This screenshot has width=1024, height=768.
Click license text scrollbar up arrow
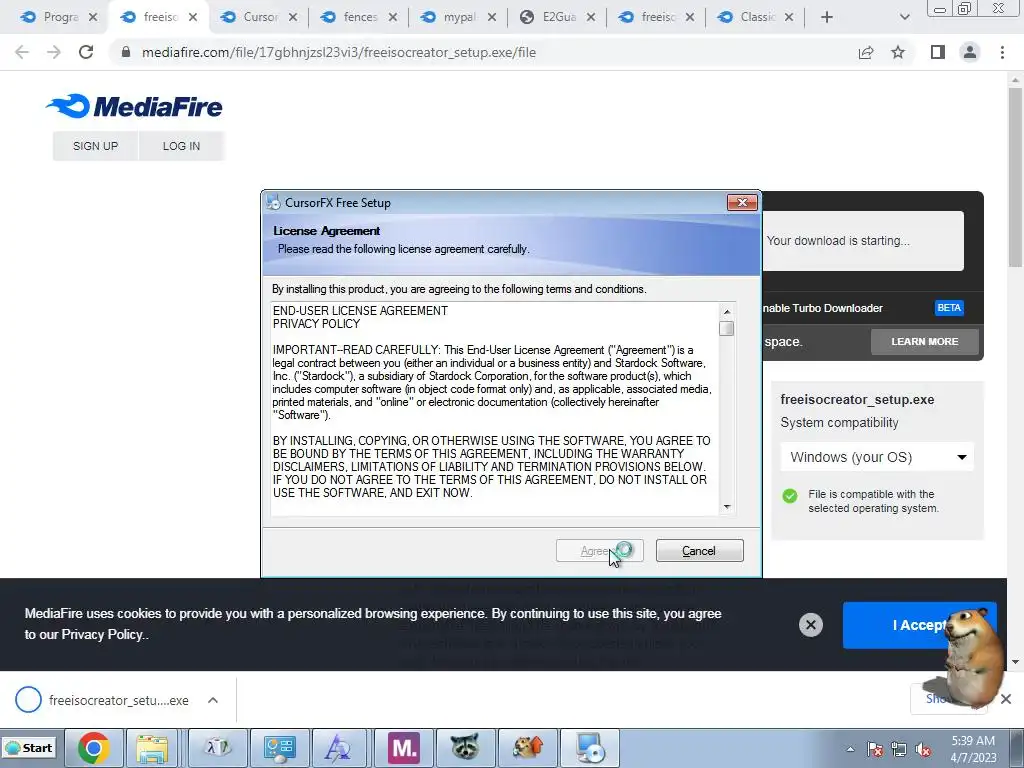pos(727,312)
